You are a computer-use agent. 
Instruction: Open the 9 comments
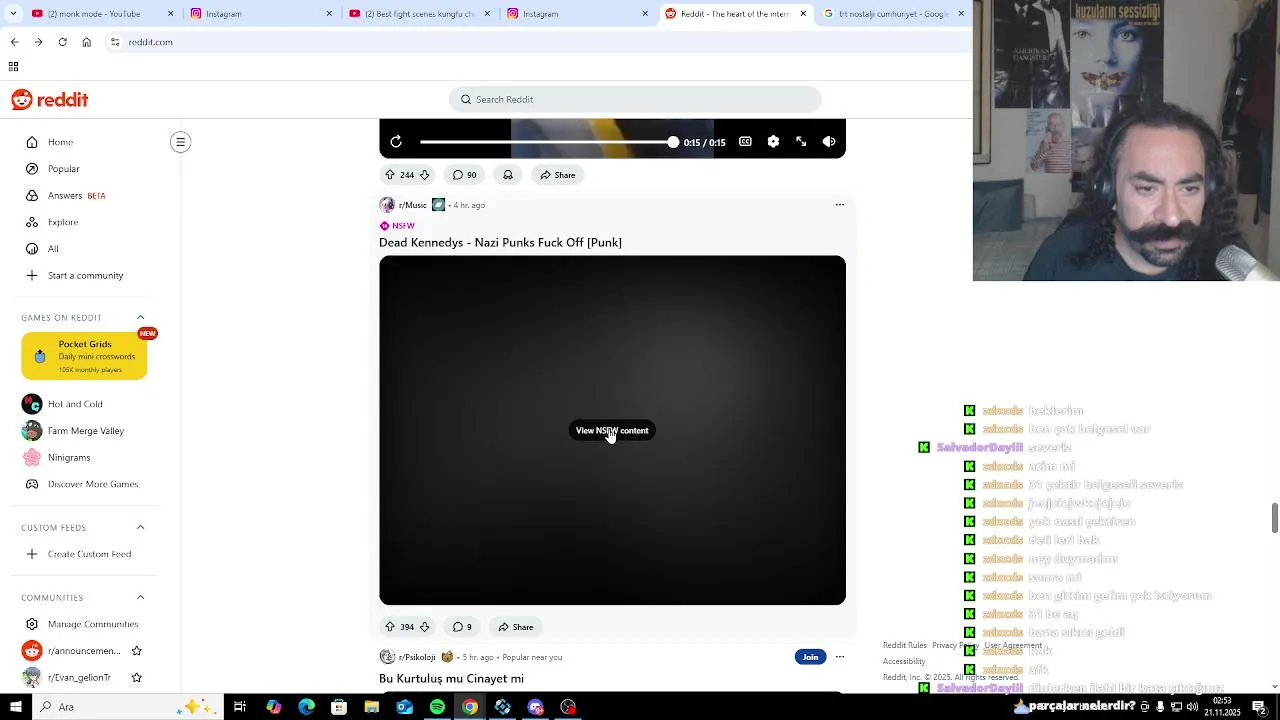[x=462, y=627]
